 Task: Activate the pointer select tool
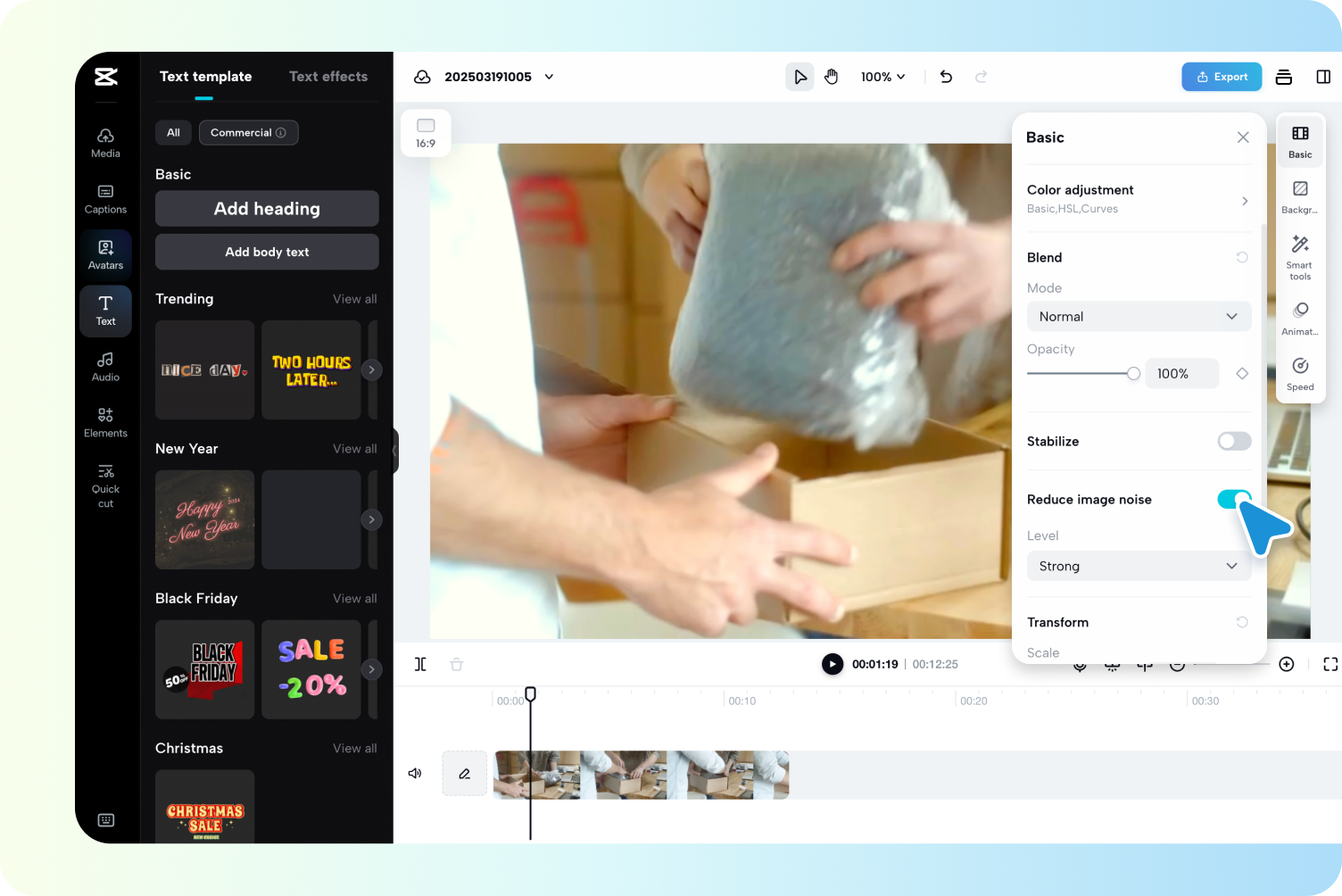tap(799, 77)
